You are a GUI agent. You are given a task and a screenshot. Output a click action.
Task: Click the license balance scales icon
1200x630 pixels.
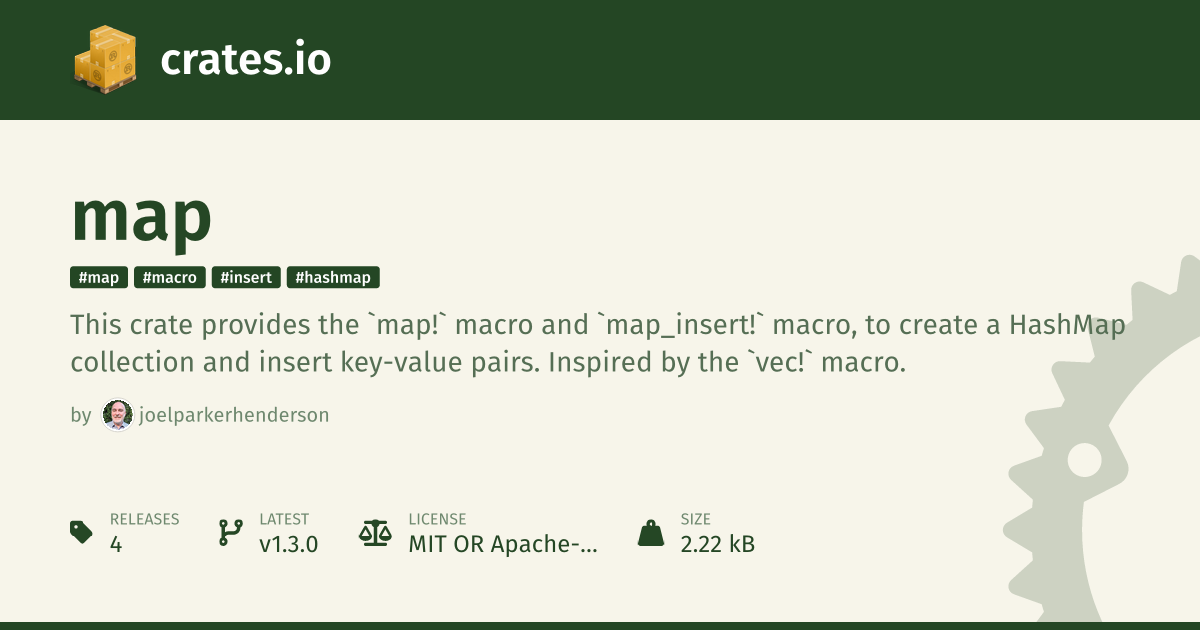376,532
